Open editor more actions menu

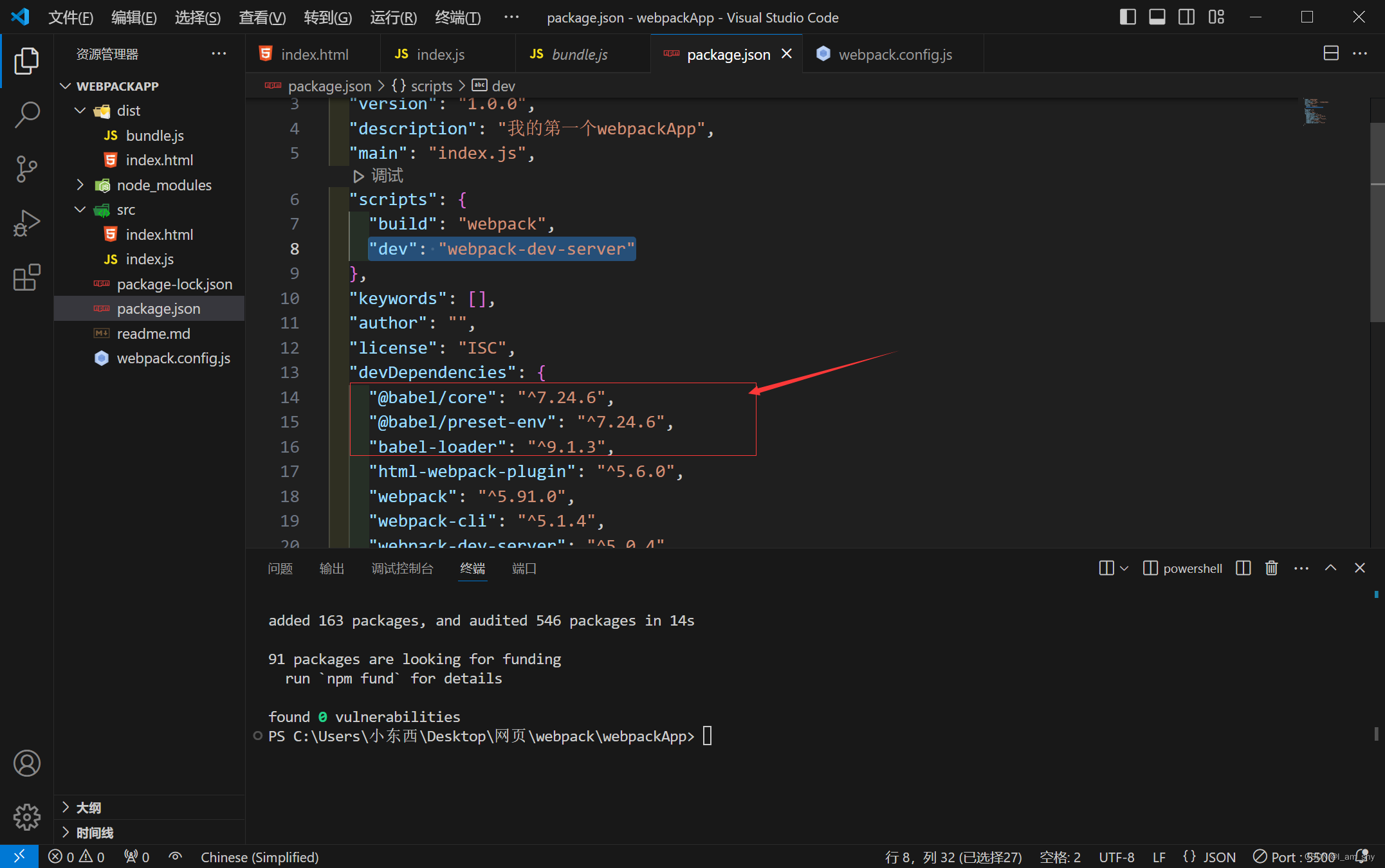1360,54
